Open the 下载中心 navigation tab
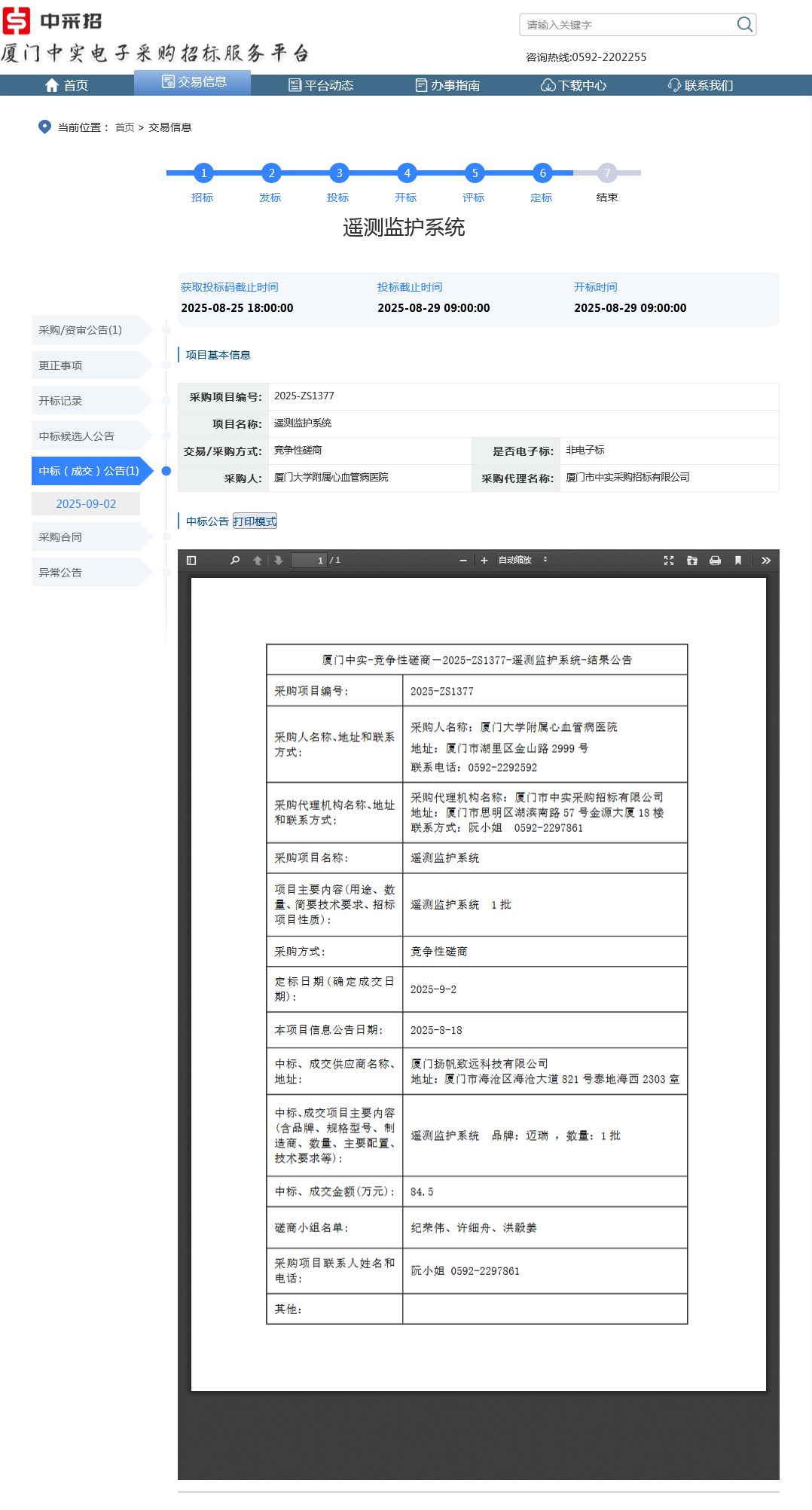This screenshot has height=1510, width=812. (574, 85)
